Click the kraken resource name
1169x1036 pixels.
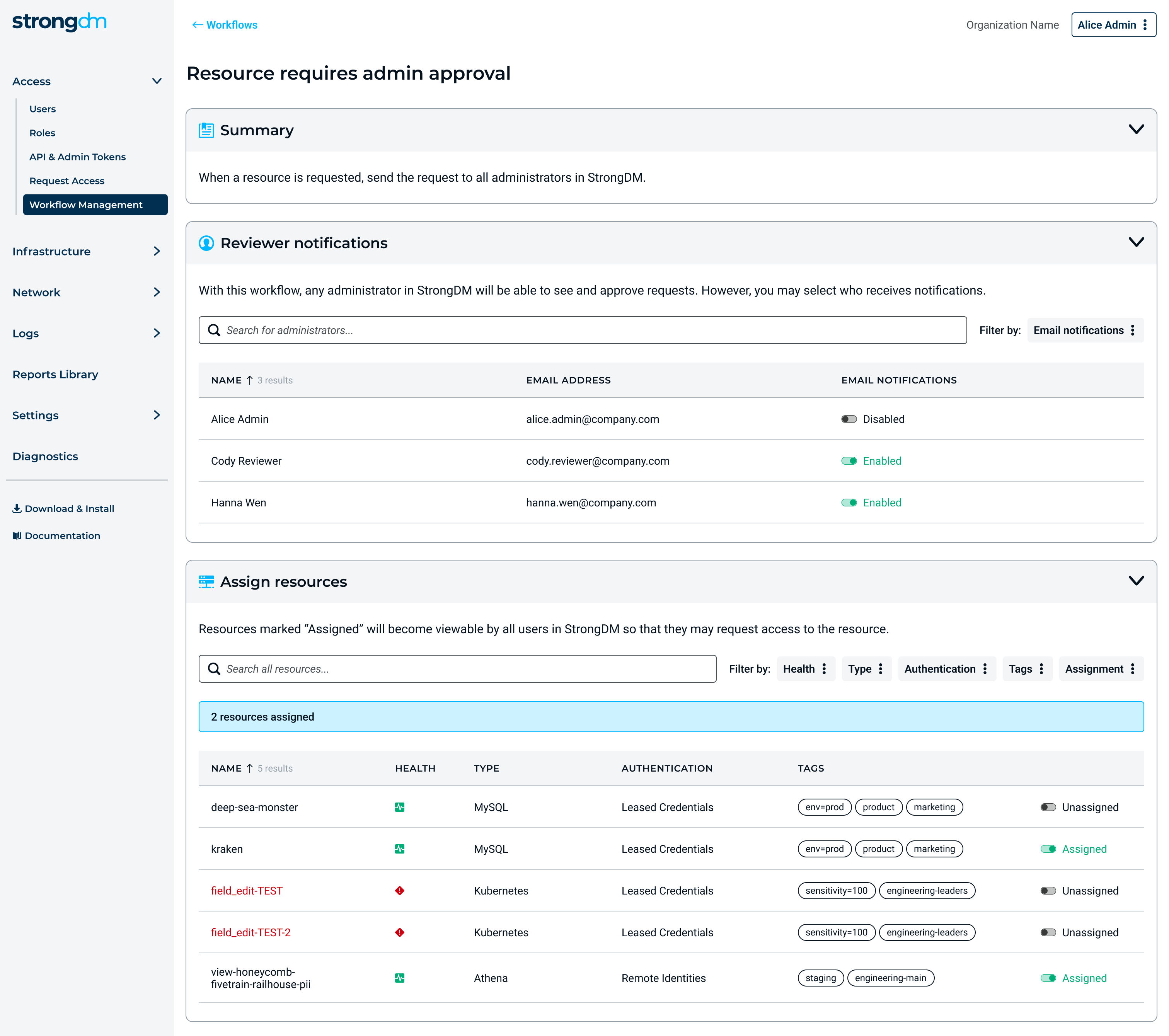(227, 849)
